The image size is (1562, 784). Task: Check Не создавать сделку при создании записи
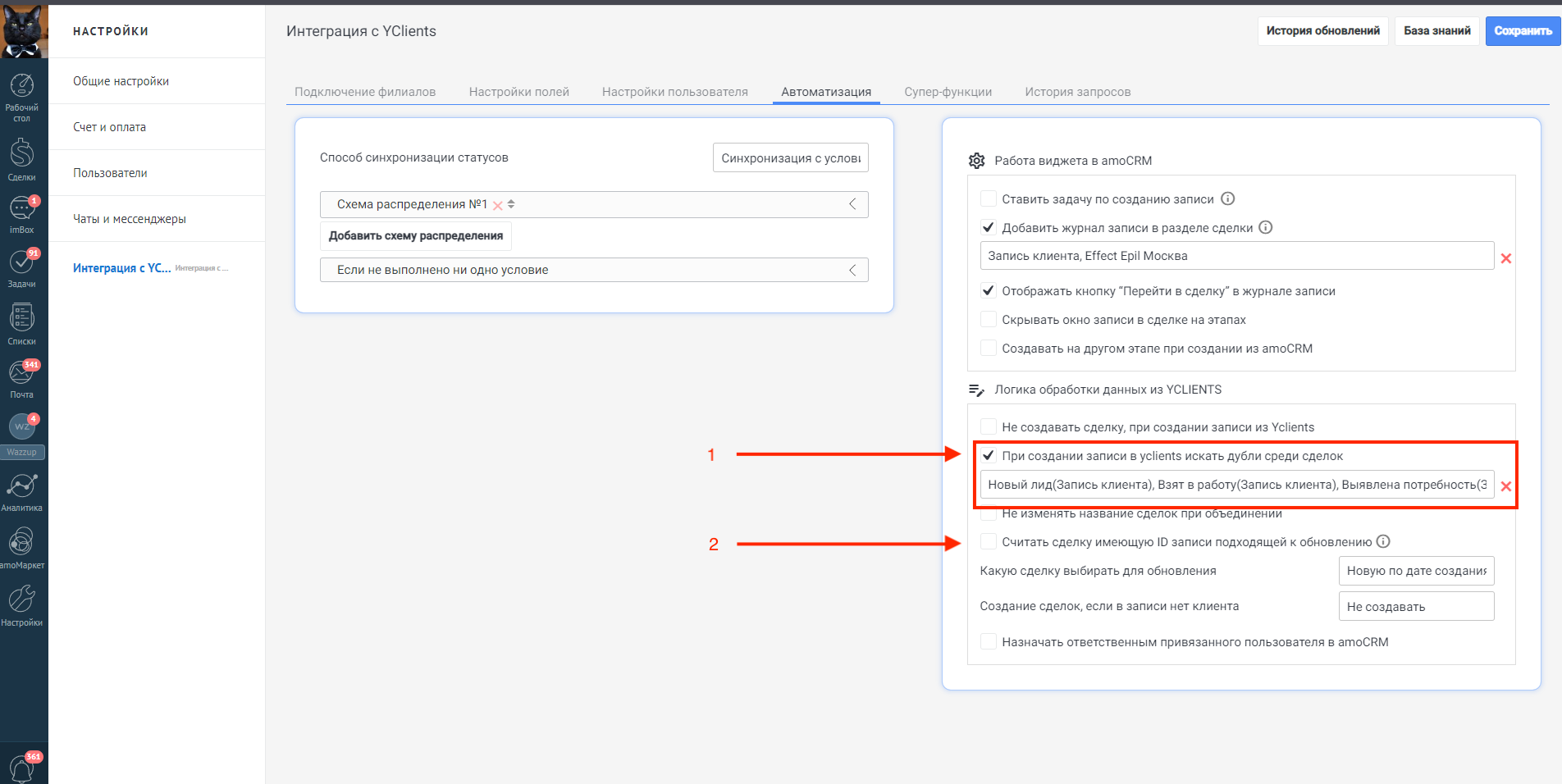(989, 426)
